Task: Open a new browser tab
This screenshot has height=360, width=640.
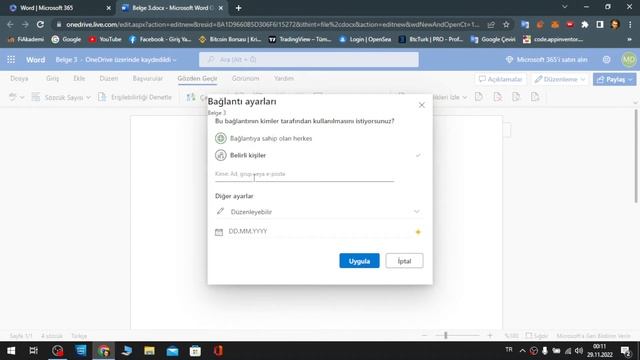Action: pyautogui.click(x=238, y=8)
